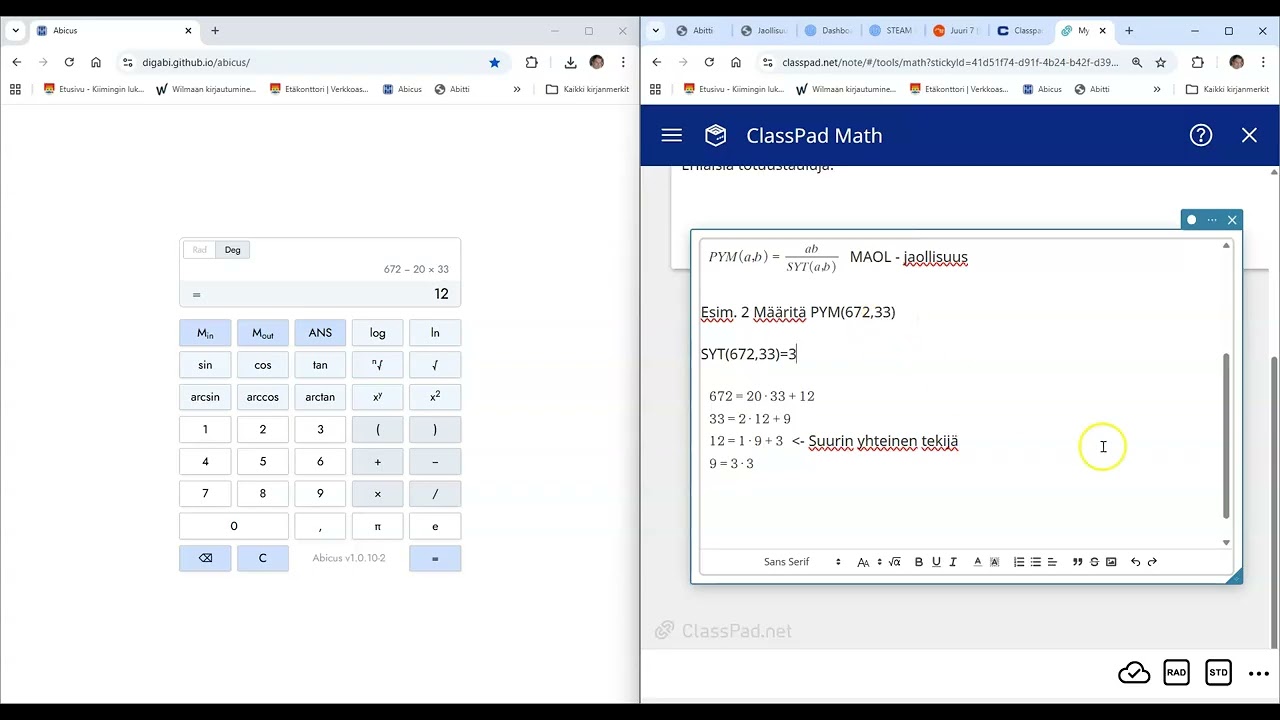This screenshot has height=720, width=1280.
Task: Toggle RAD angle mode in ClassPad
Action: 1176,673
